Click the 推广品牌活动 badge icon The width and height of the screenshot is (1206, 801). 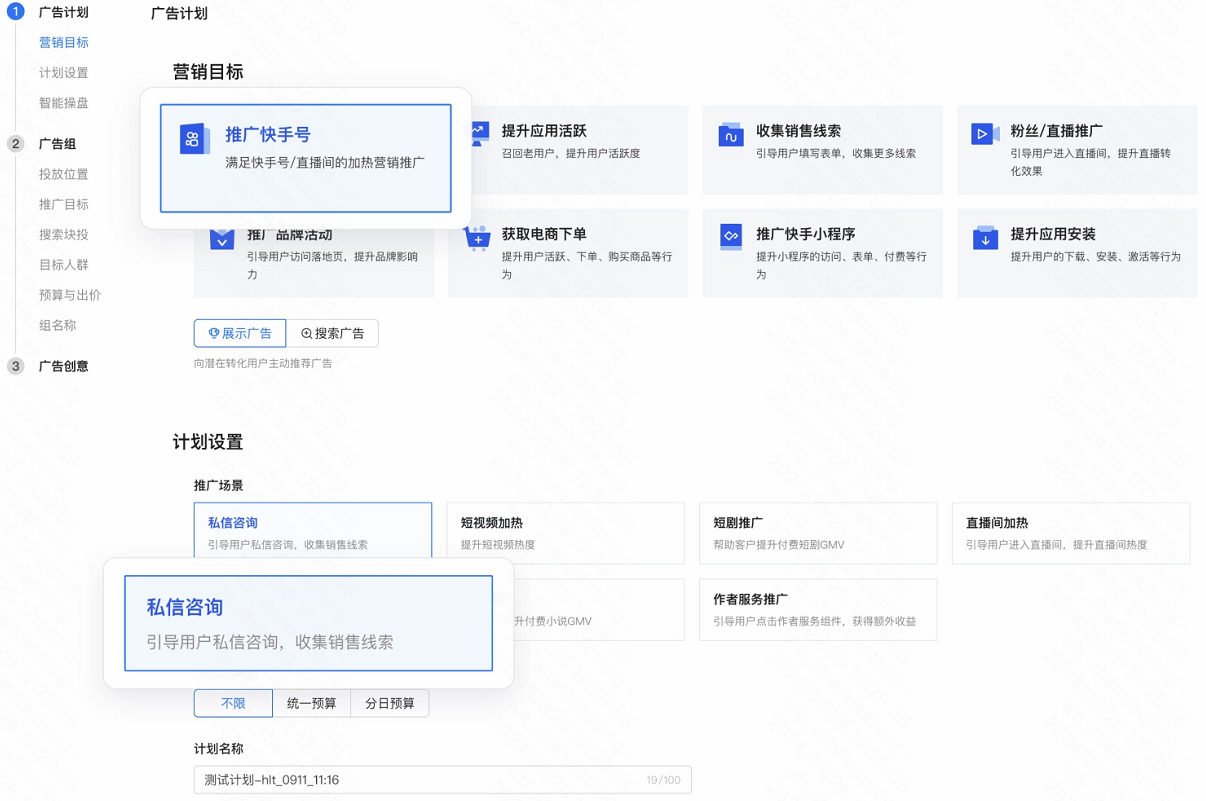[x=221, y=238]
